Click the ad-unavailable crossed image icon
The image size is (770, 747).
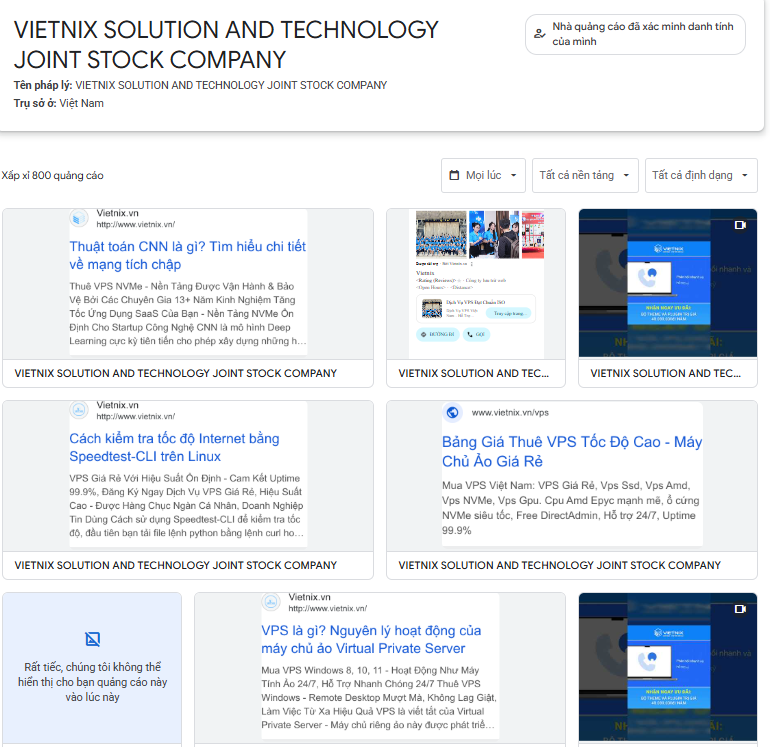pyautogui.click(x=92, y=639)
